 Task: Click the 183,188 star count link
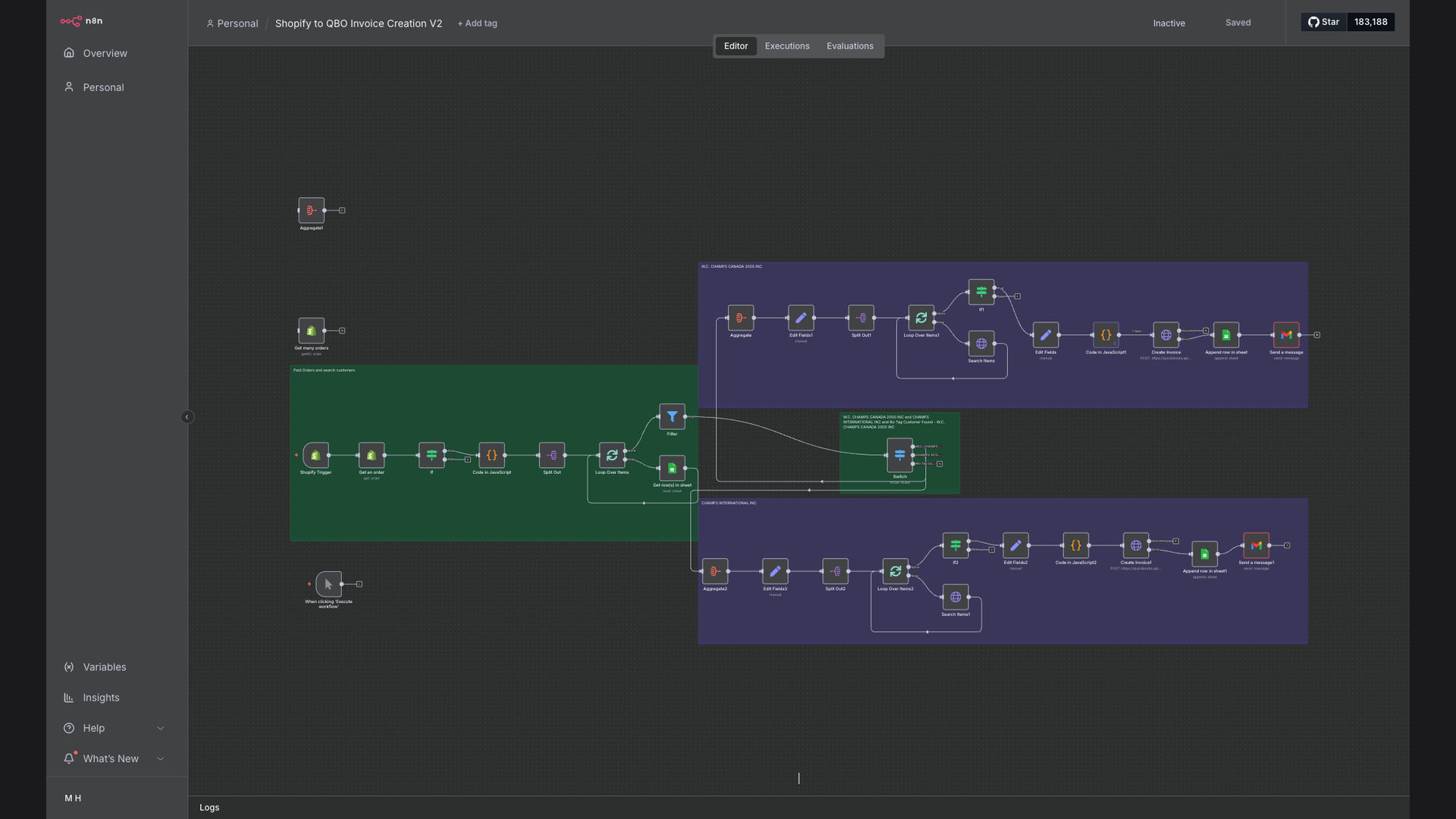coord(1371,22)
